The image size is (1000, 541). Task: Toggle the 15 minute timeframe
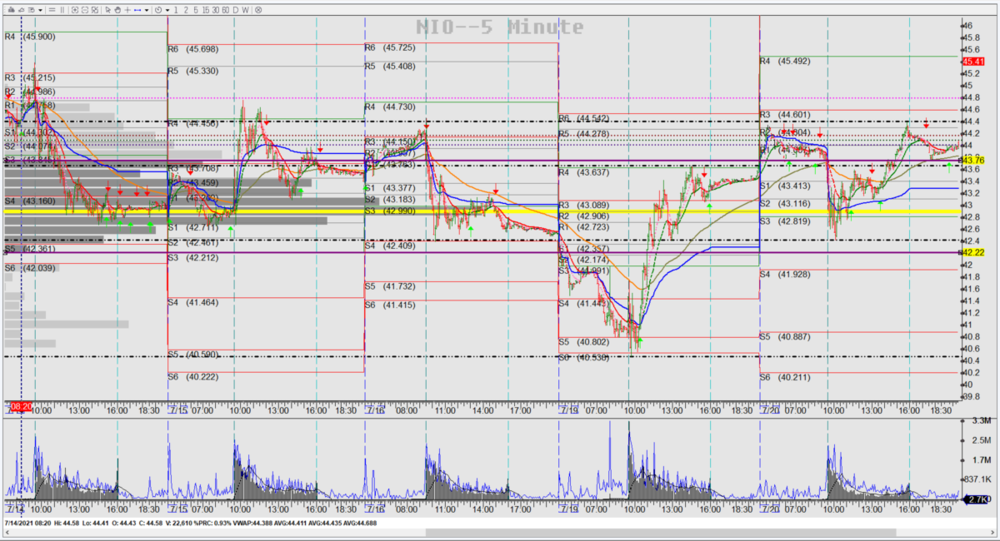(206, 10)
